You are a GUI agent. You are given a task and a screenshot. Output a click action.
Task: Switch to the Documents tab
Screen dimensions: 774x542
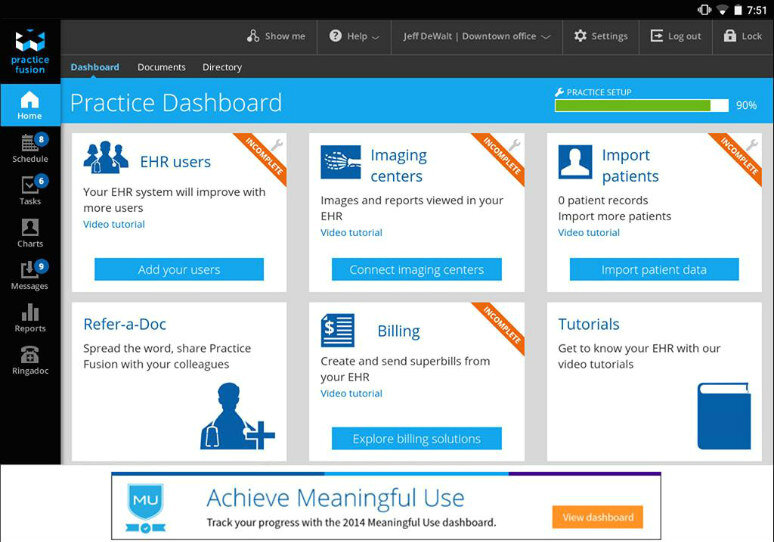[x=161, y=67]
